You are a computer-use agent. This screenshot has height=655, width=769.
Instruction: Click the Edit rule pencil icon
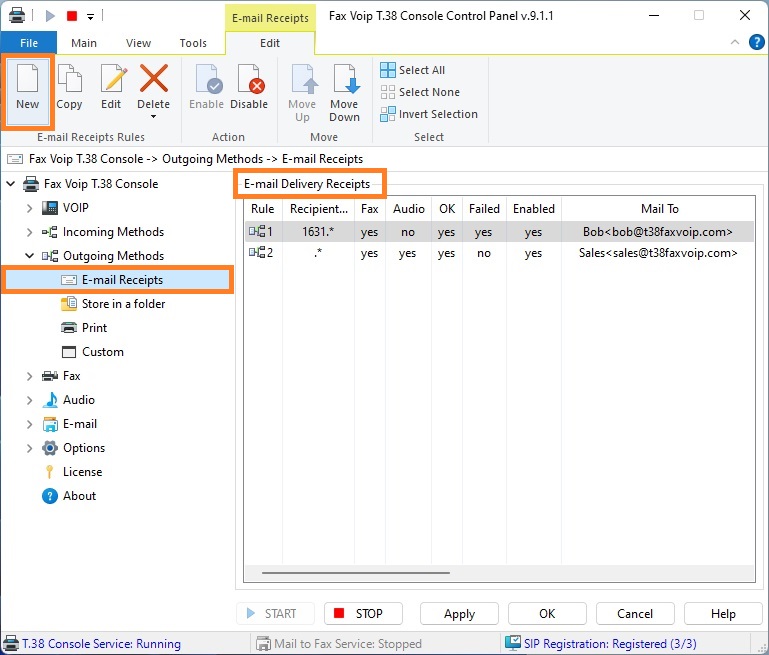point(113,78)
